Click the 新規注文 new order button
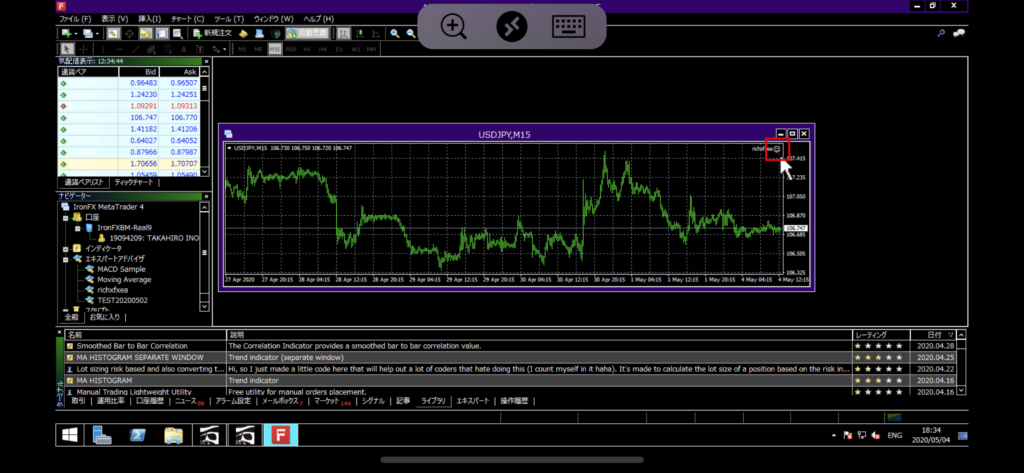 211,33
